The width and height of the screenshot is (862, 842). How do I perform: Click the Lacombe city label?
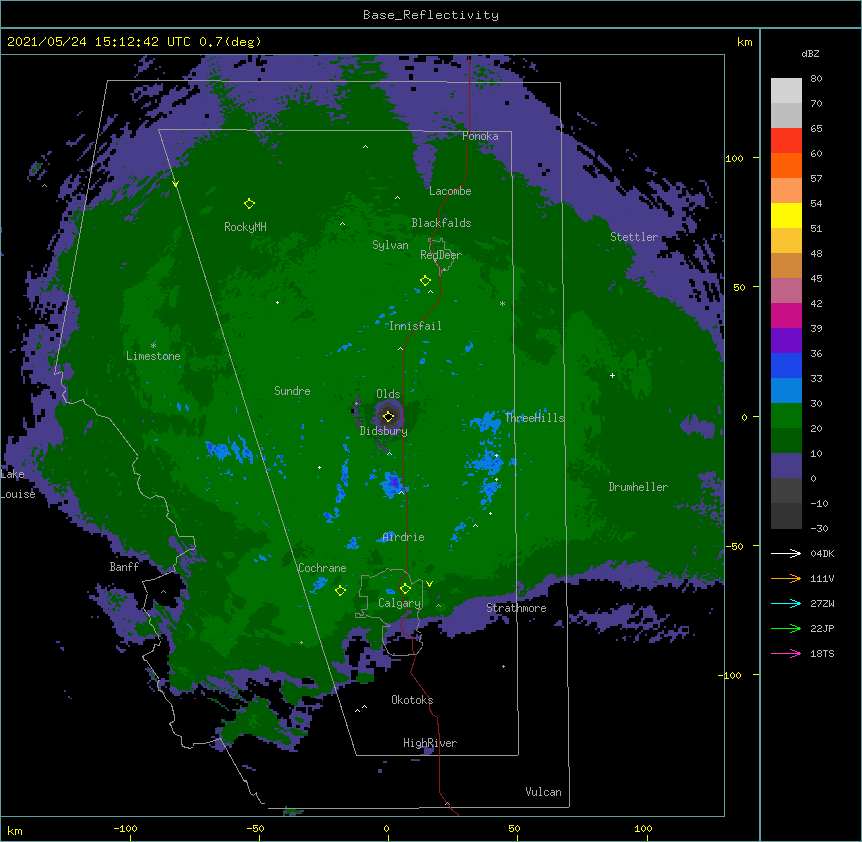coord(450,191)
